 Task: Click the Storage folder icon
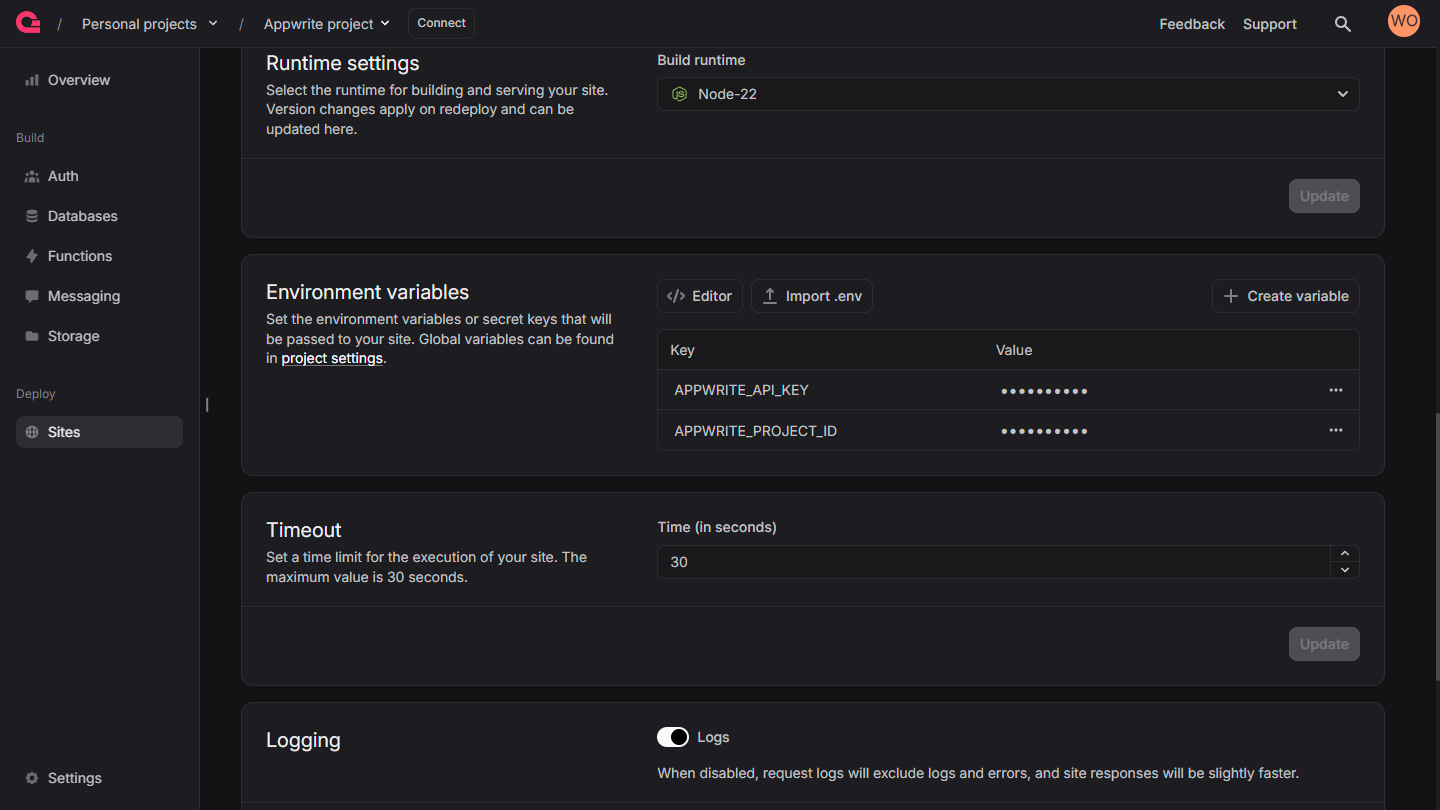click(32, 336)
